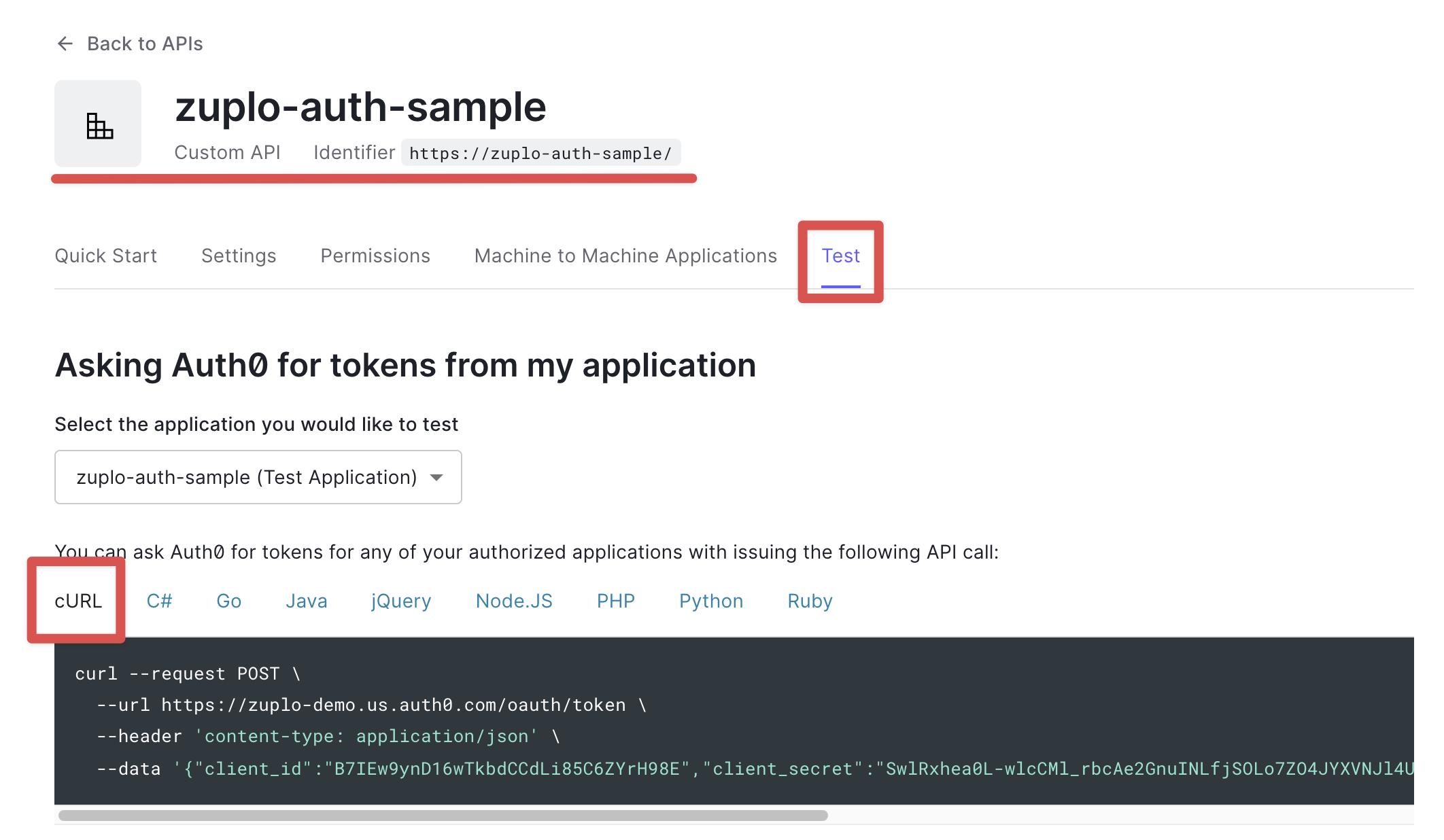Show the jQuery code sample
The width and height of the screenshot is (1444, 840).
401,601
